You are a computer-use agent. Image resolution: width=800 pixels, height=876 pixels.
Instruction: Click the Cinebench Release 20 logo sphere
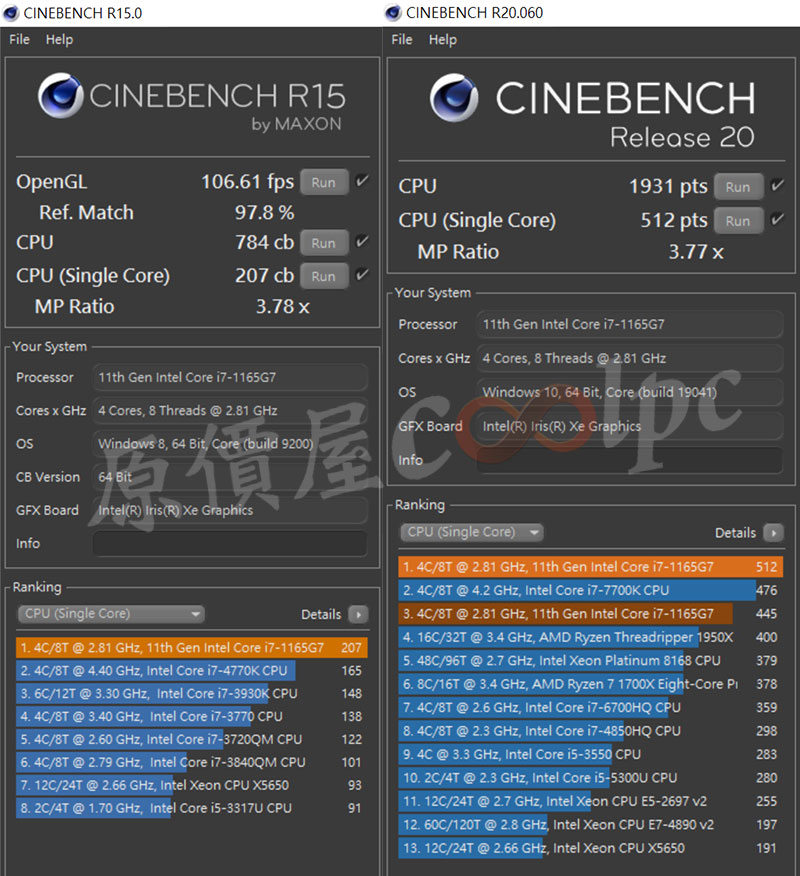click(x=454, y=98)
